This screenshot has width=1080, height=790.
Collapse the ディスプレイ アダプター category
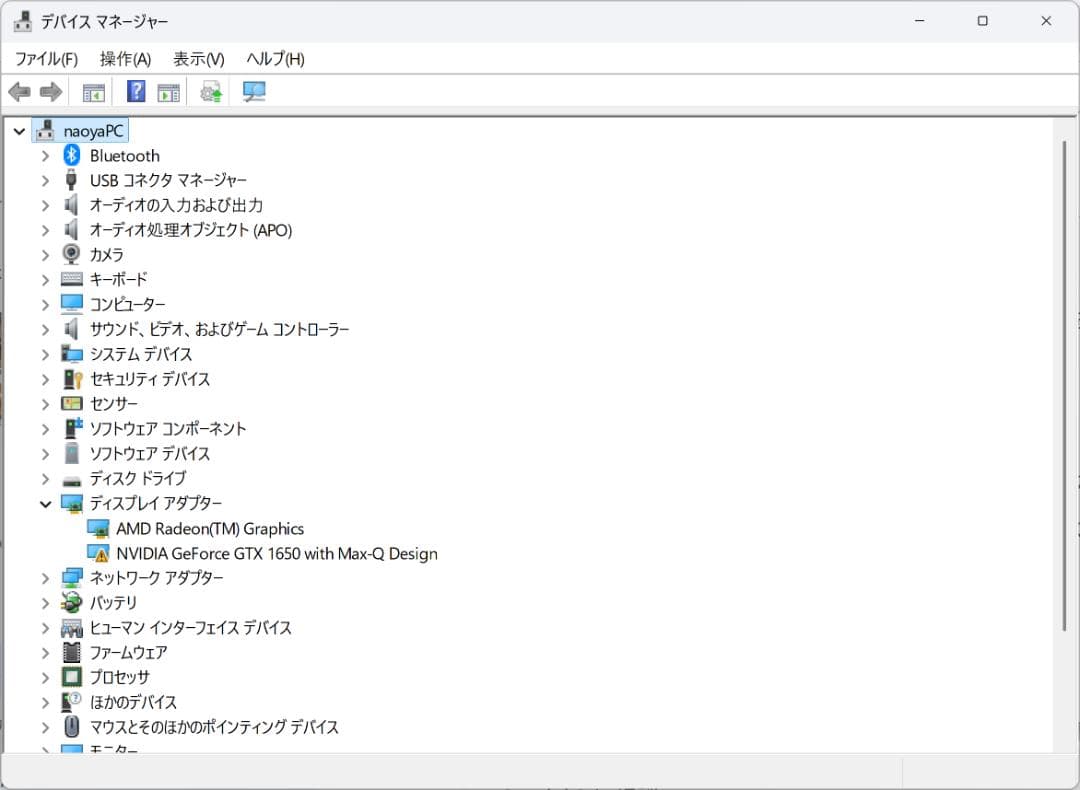[45, 503]
